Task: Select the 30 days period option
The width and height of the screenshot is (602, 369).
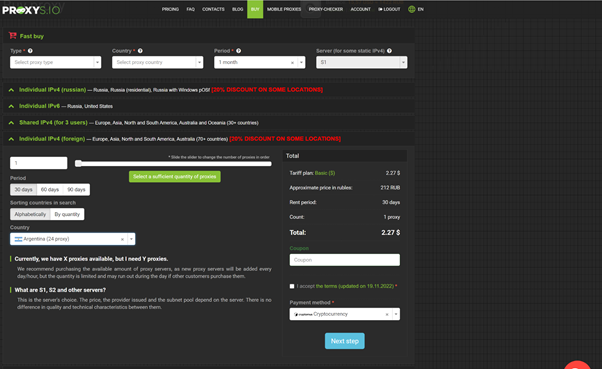Action: click(x=23, y=190)
